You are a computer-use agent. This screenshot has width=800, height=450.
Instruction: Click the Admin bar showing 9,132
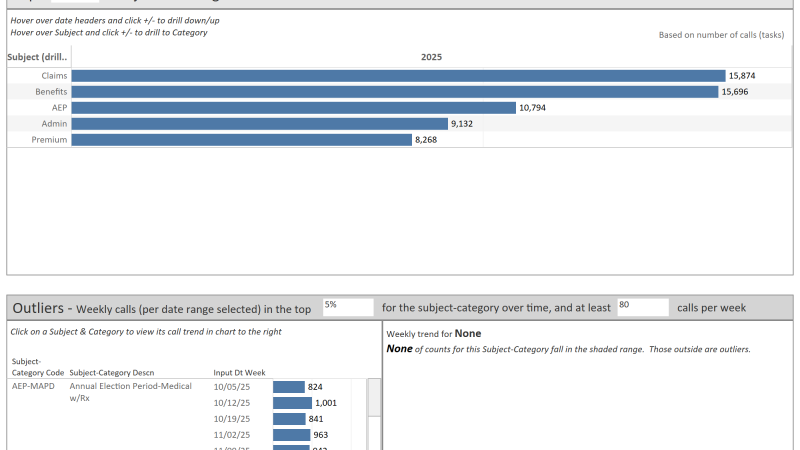(259, 124)
